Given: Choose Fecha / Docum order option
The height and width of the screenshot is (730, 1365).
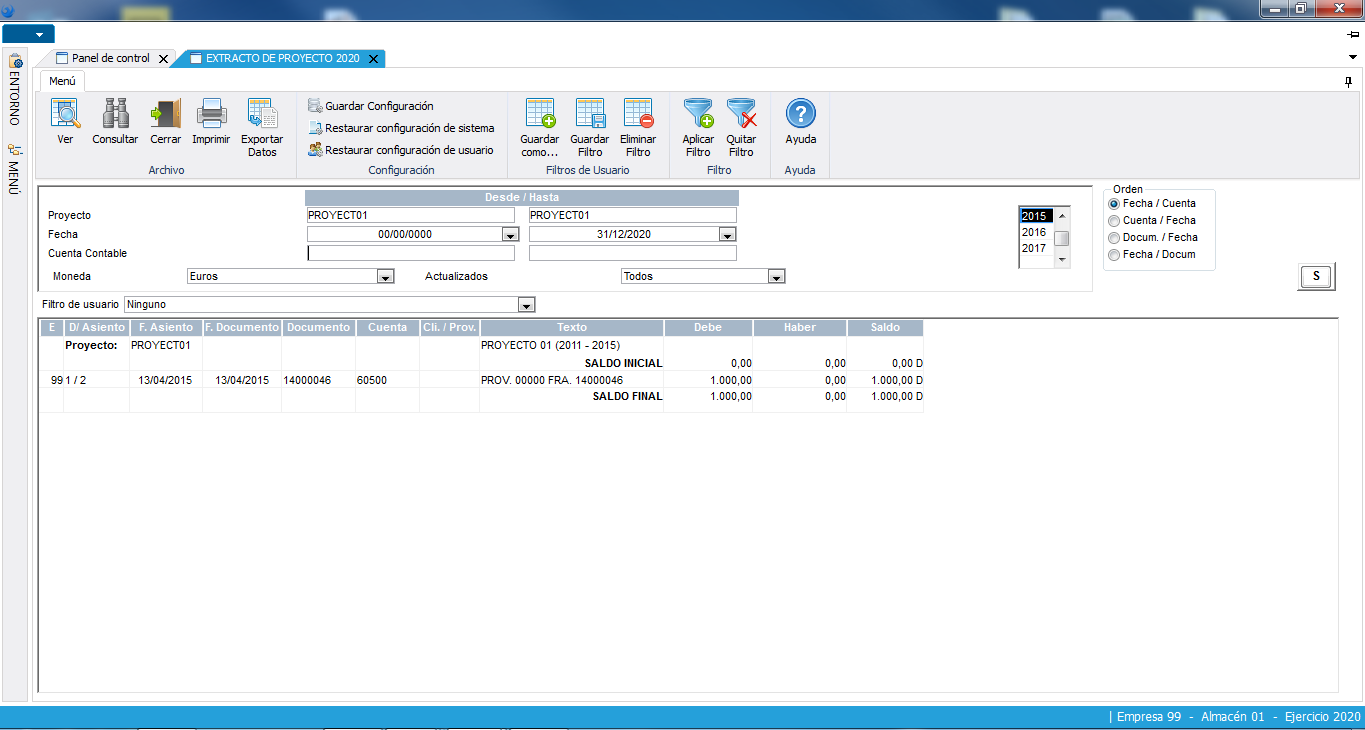Looking at the screenshot, I should [1114, 255].
